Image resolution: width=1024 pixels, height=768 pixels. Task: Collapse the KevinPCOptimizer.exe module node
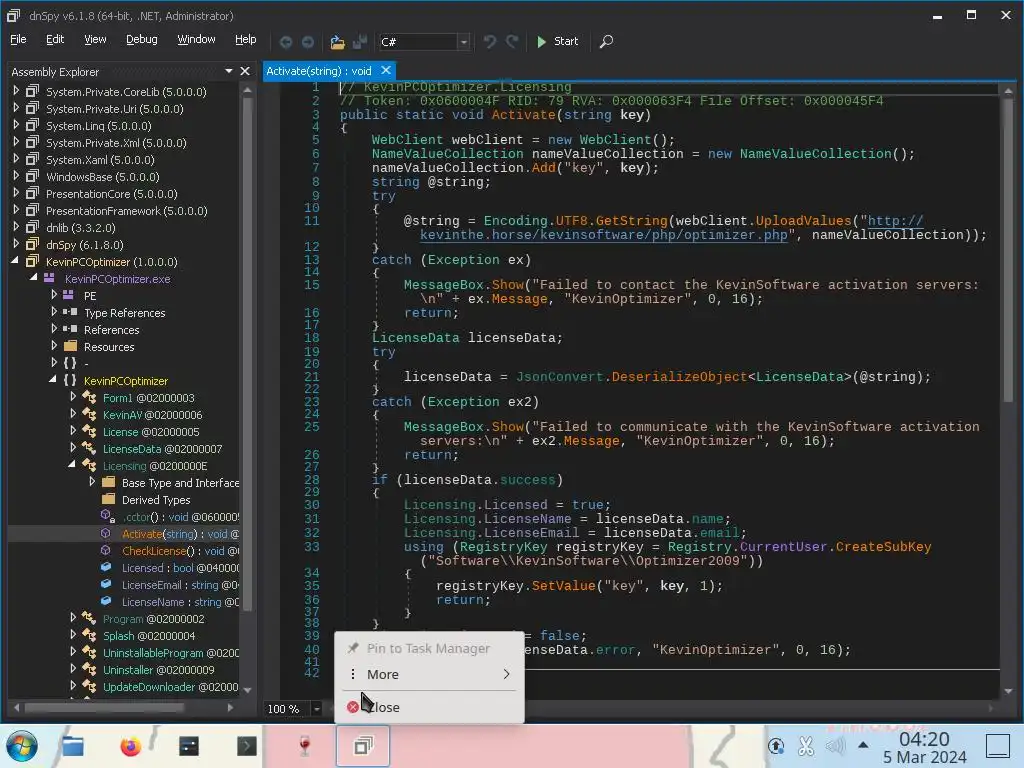click(x=33, y=278)
